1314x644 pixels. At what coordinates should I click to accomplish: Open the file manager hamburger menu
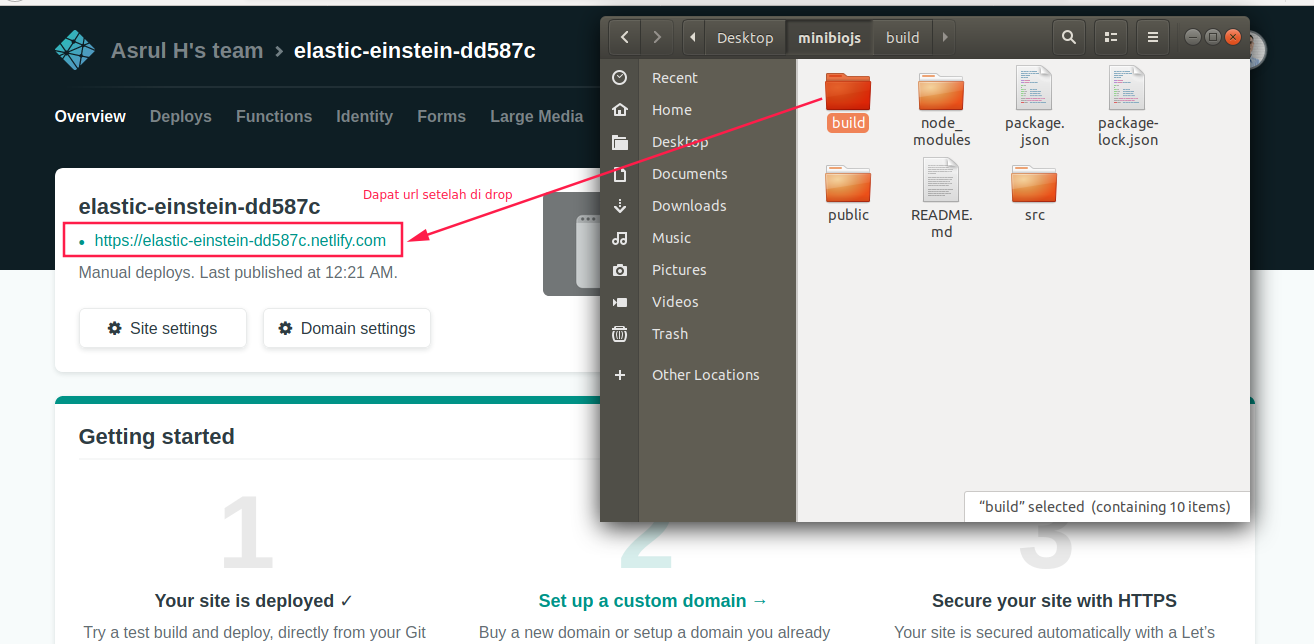[x=1153, y=38]
